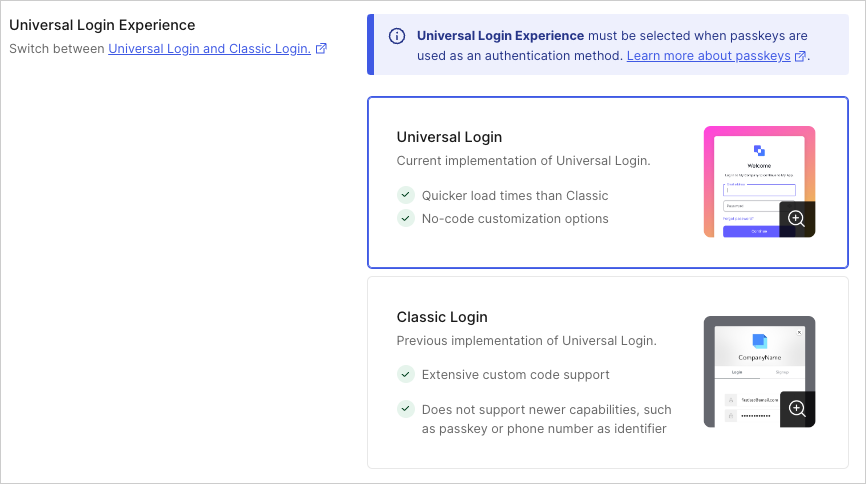The image size is (866, 484).
Task: Zoom the Classic Login preview with the magnifier icon
Action: 797,409
